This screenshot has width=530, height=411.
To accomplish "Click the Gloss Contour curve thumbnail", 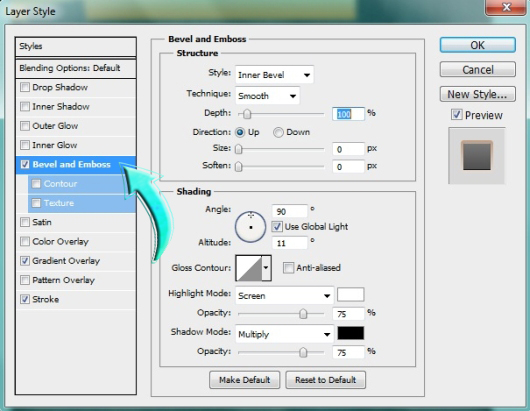I will (249, 268).
